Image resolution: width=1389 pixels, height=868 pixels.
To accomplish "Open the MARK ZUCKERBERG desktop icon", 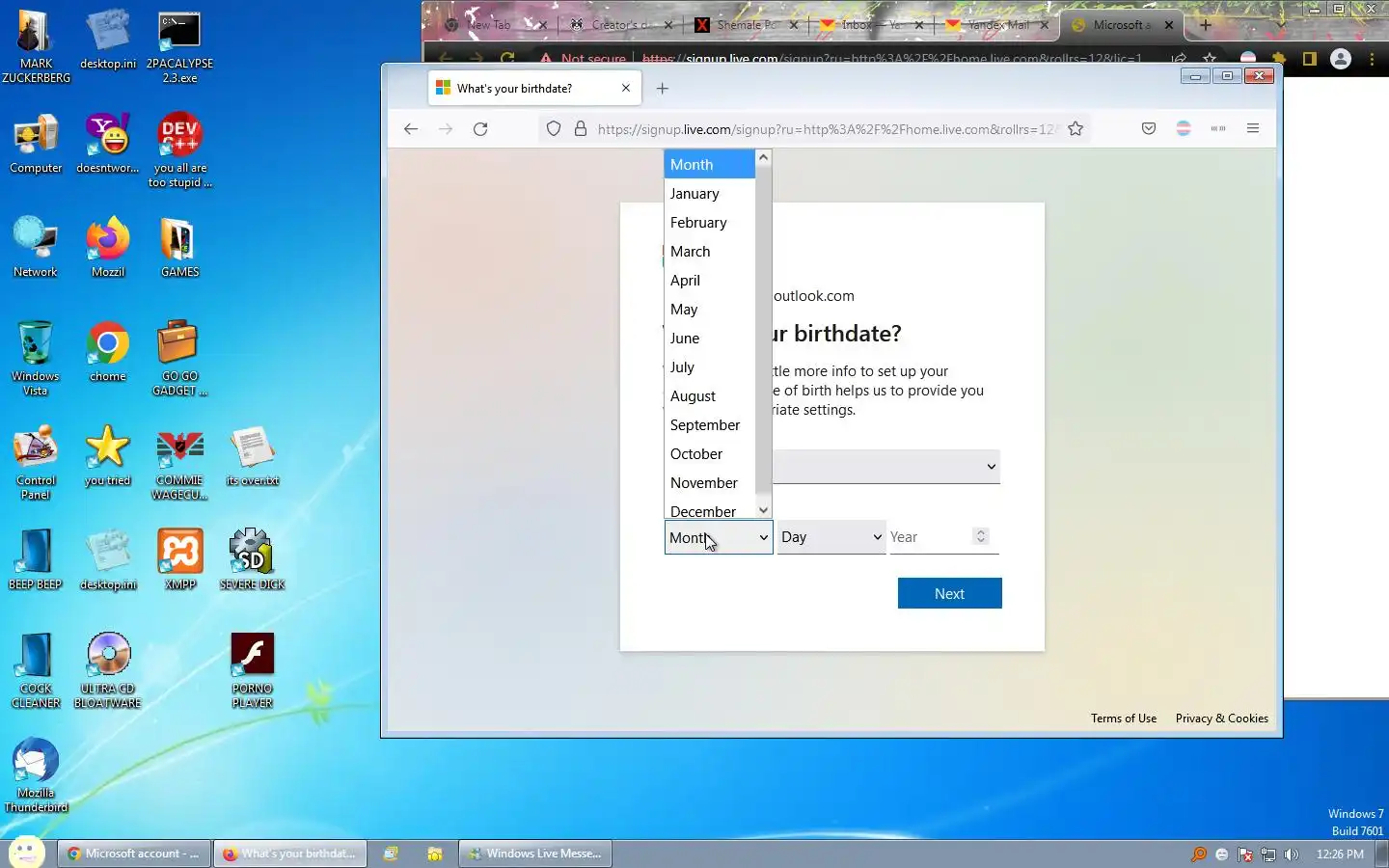I will (x=36, y=46).
